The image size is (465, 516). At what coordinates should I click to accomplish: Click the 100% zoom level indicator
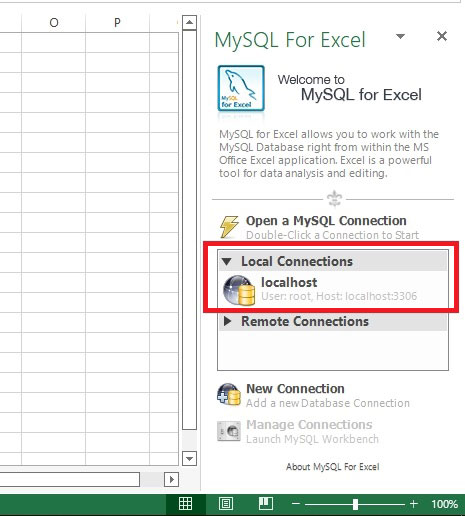pyautogui.click(x=444, y=504)
